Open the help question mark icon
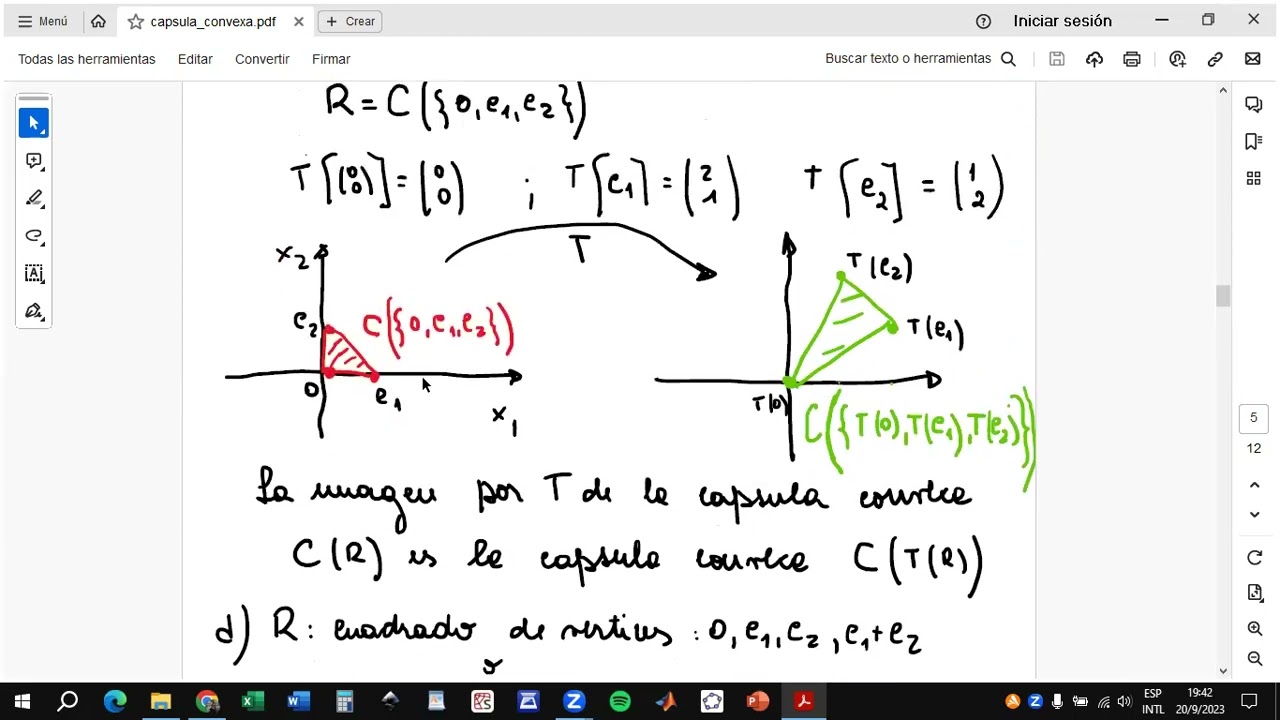Screen dimensions: 1280x720 983,21
